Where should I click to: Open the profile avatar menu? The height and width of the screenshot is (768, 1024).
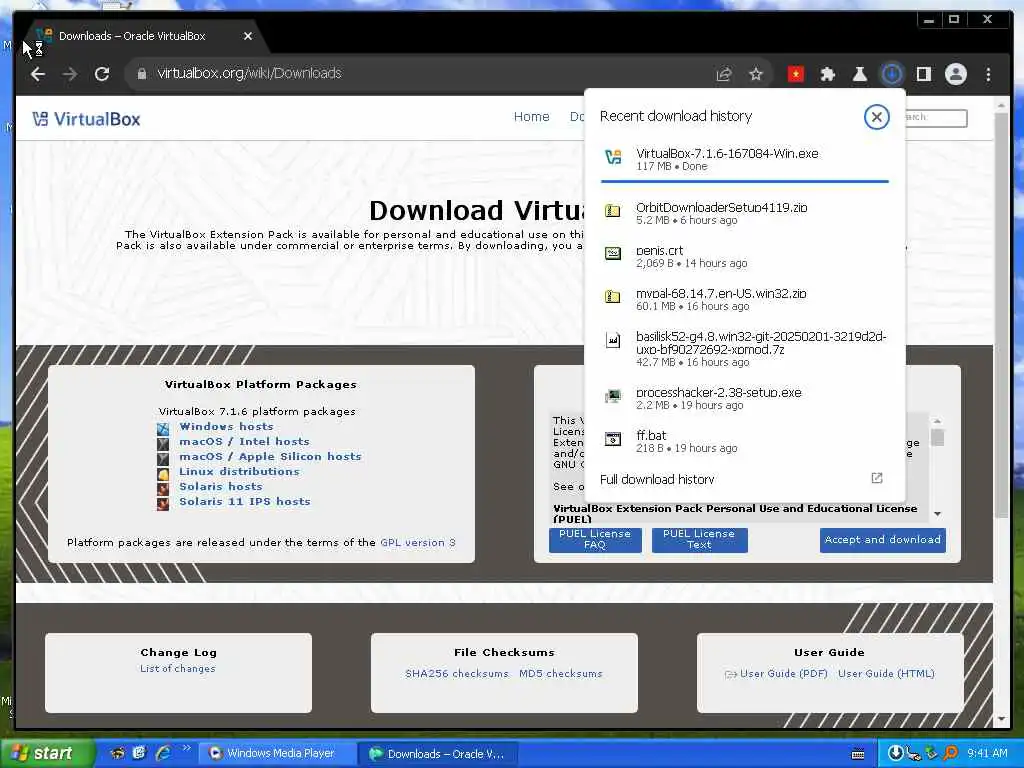[955, 74]
